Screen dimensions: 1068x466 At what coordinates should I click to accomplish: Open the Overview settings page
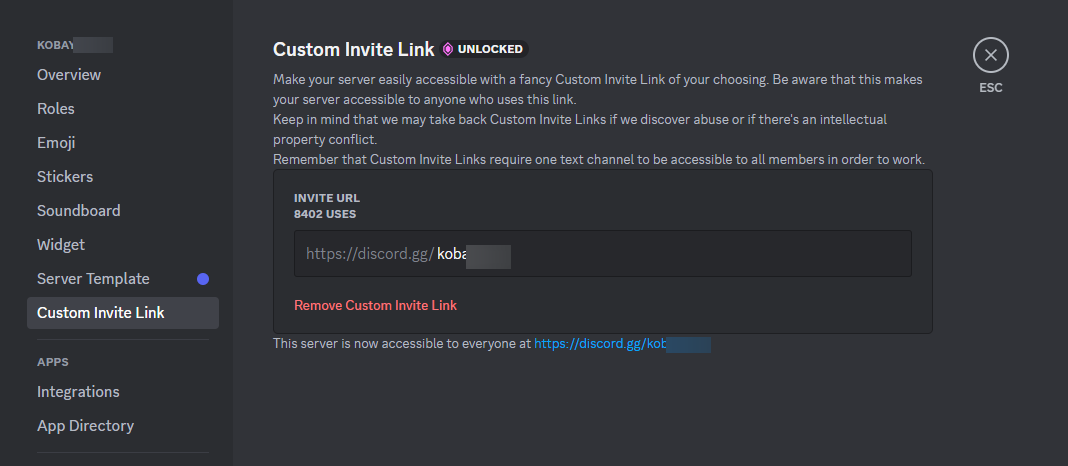69,75
